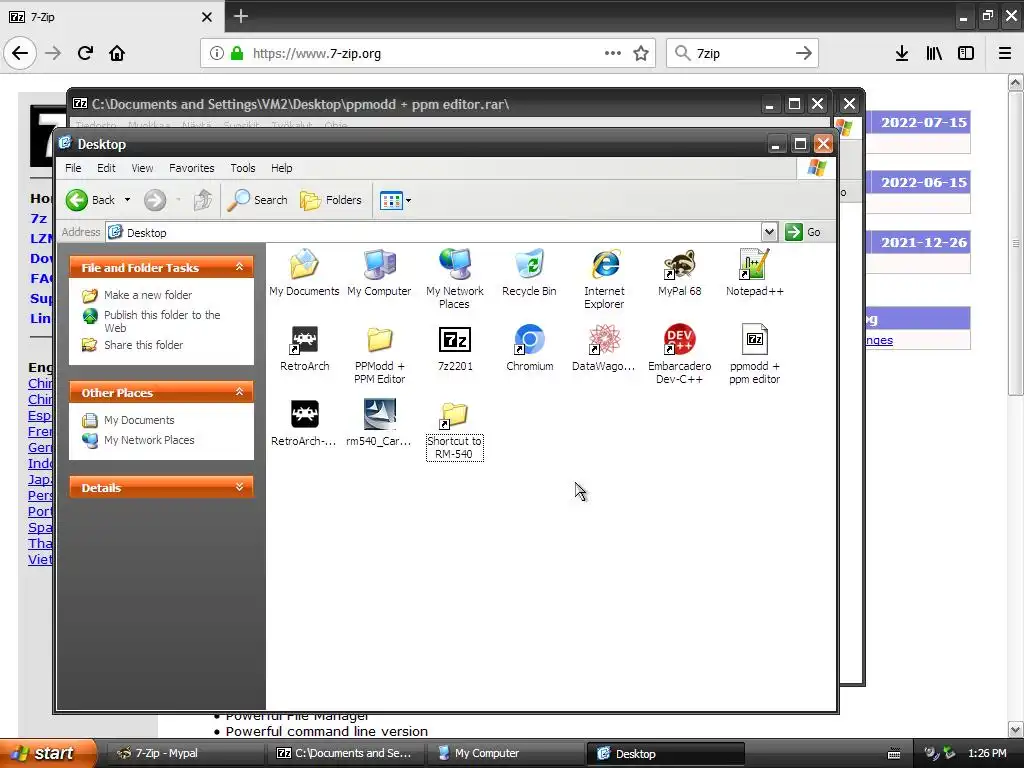Open the page actions three-dot menu
The image size is (1024, 768).
coord(613,53)
